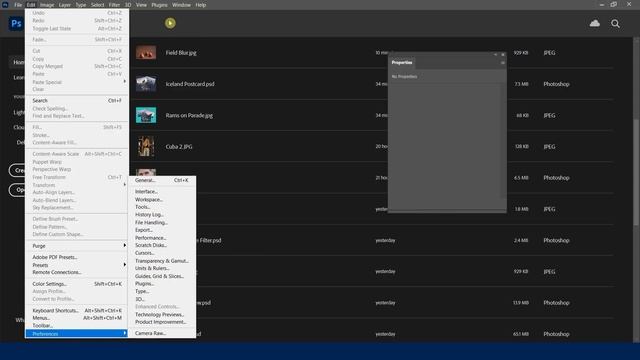Open the cloud sync status icon
This screenshot has height=360, width=640.
[595, 23]
